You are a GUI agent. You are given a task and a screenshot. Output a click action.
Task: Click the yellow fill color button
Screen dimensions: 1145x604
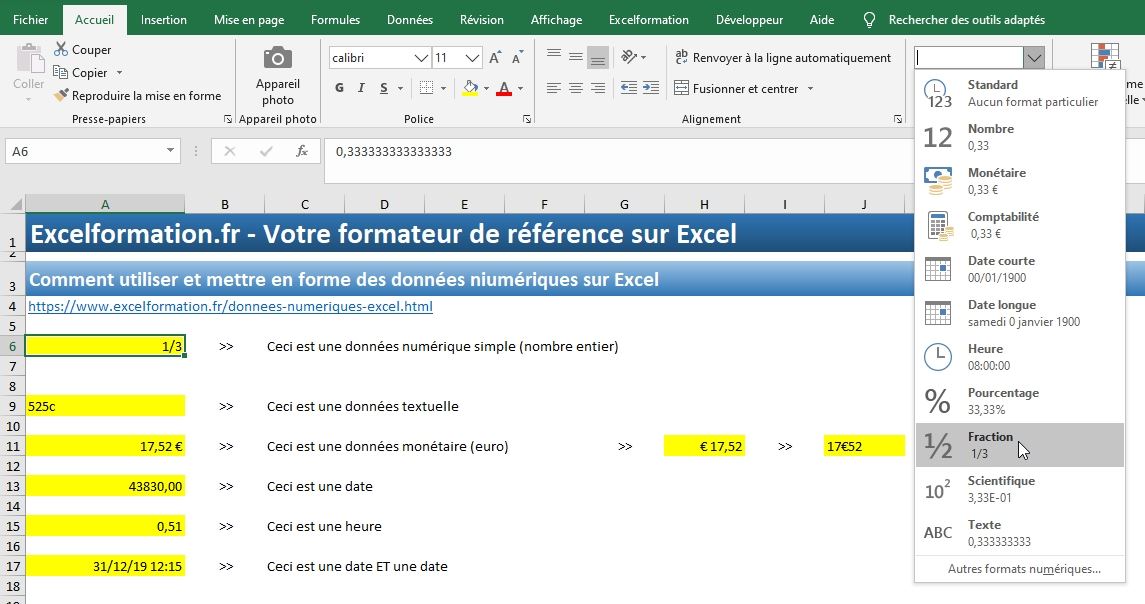471,89
